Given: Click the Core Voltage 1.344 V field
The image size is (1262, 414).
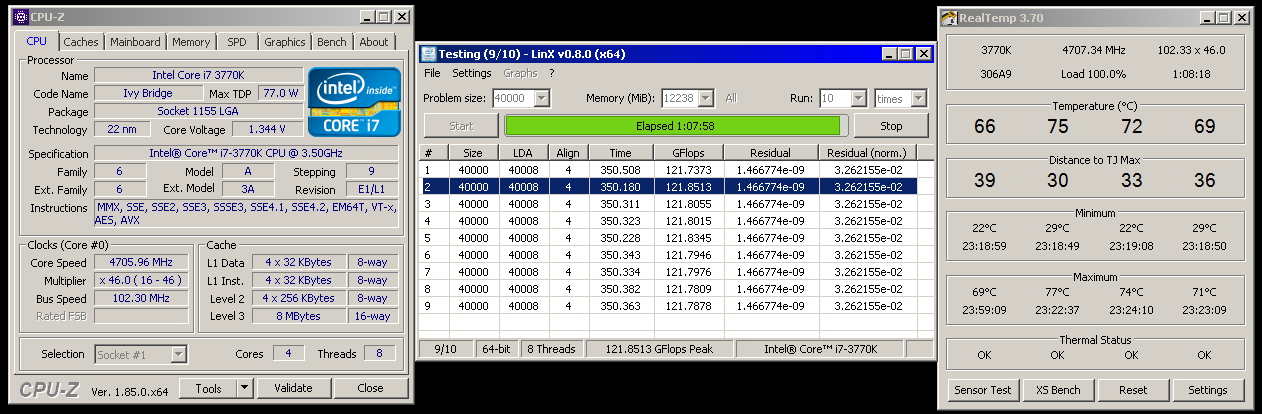Looking at the screenshot, I should coord(267,129).
